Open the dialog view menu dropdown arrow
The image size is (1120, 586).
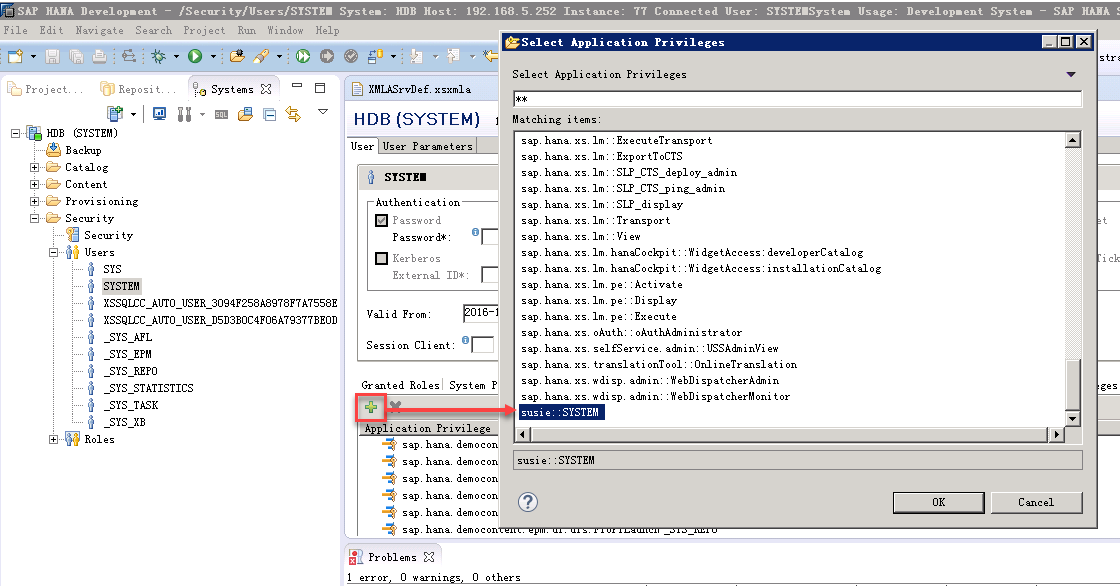pos(1070,75)
